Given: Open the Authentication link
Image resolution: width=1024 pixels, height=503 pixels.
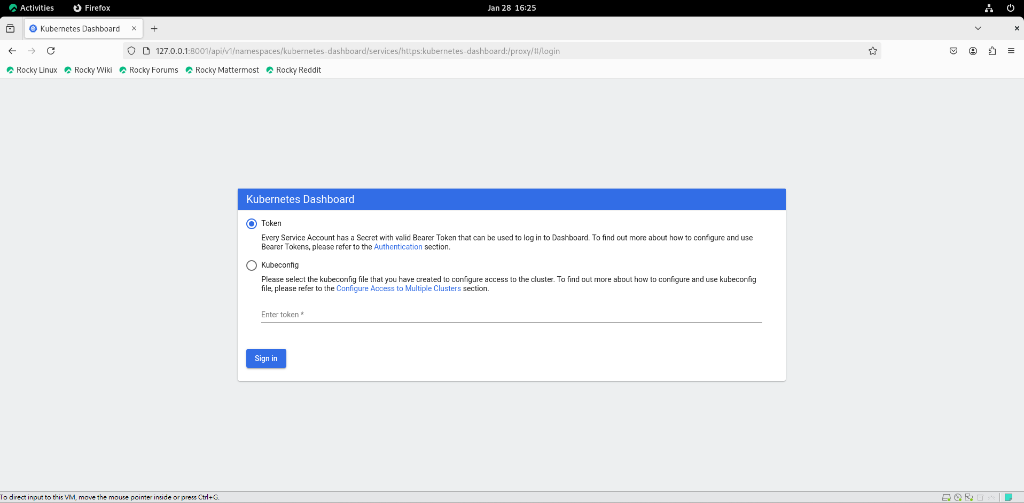Looking at the screenshot, I should (398, 248).
